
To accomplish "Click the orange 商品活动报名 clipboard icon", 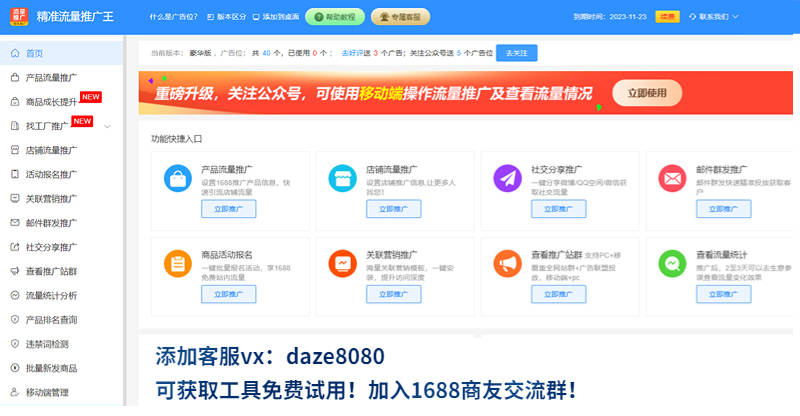I will (x=178, y=264).
